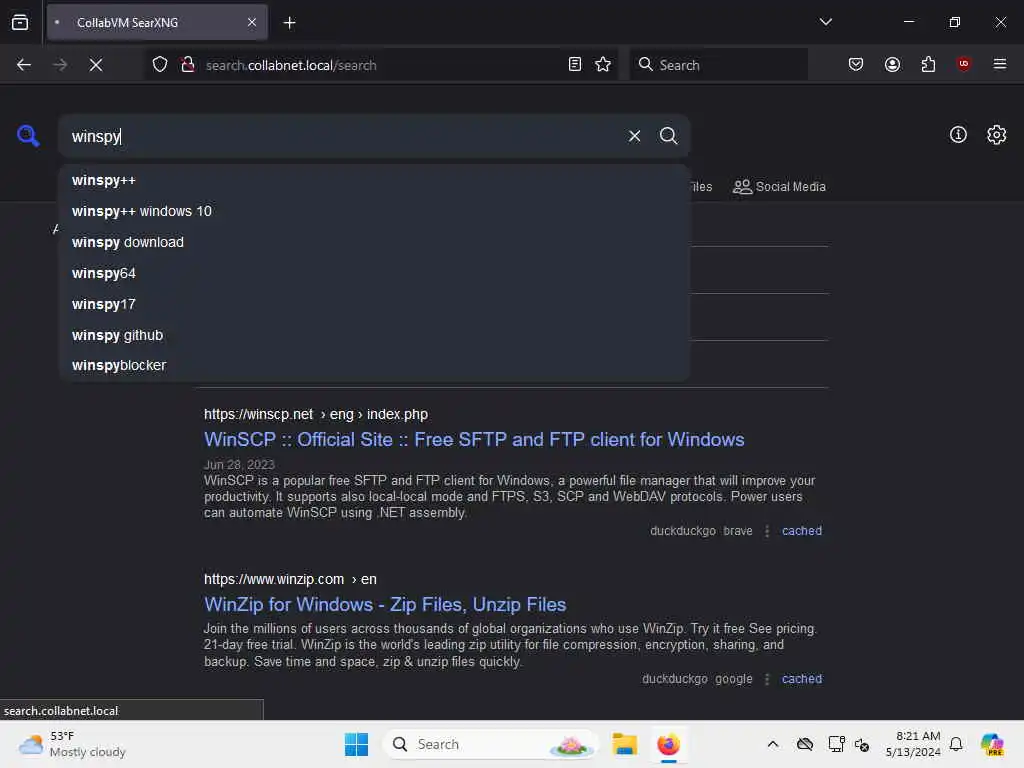Open Windows Start menu

[357, 744]
